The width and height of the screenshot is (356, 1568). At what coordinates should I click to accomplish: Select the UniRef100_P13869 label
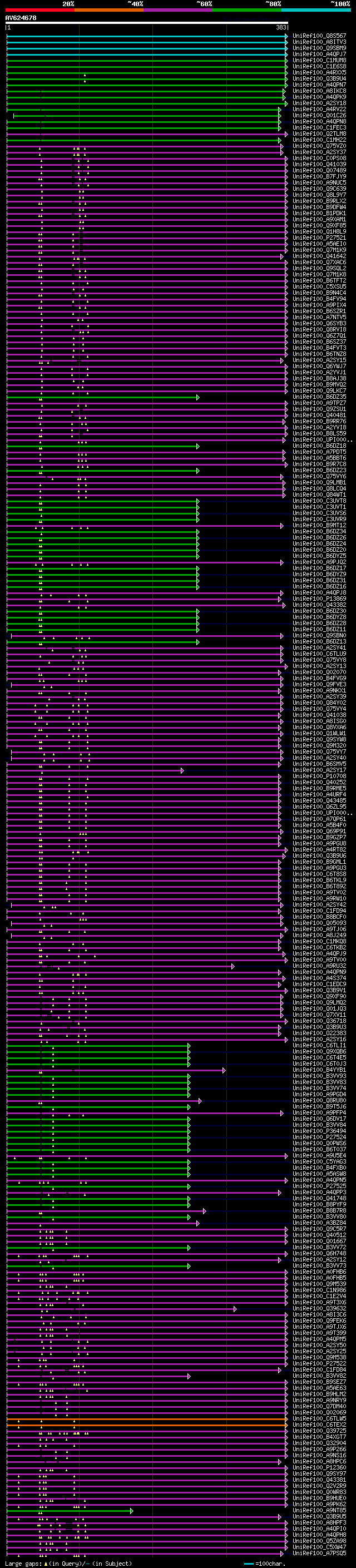coord(319,599)
